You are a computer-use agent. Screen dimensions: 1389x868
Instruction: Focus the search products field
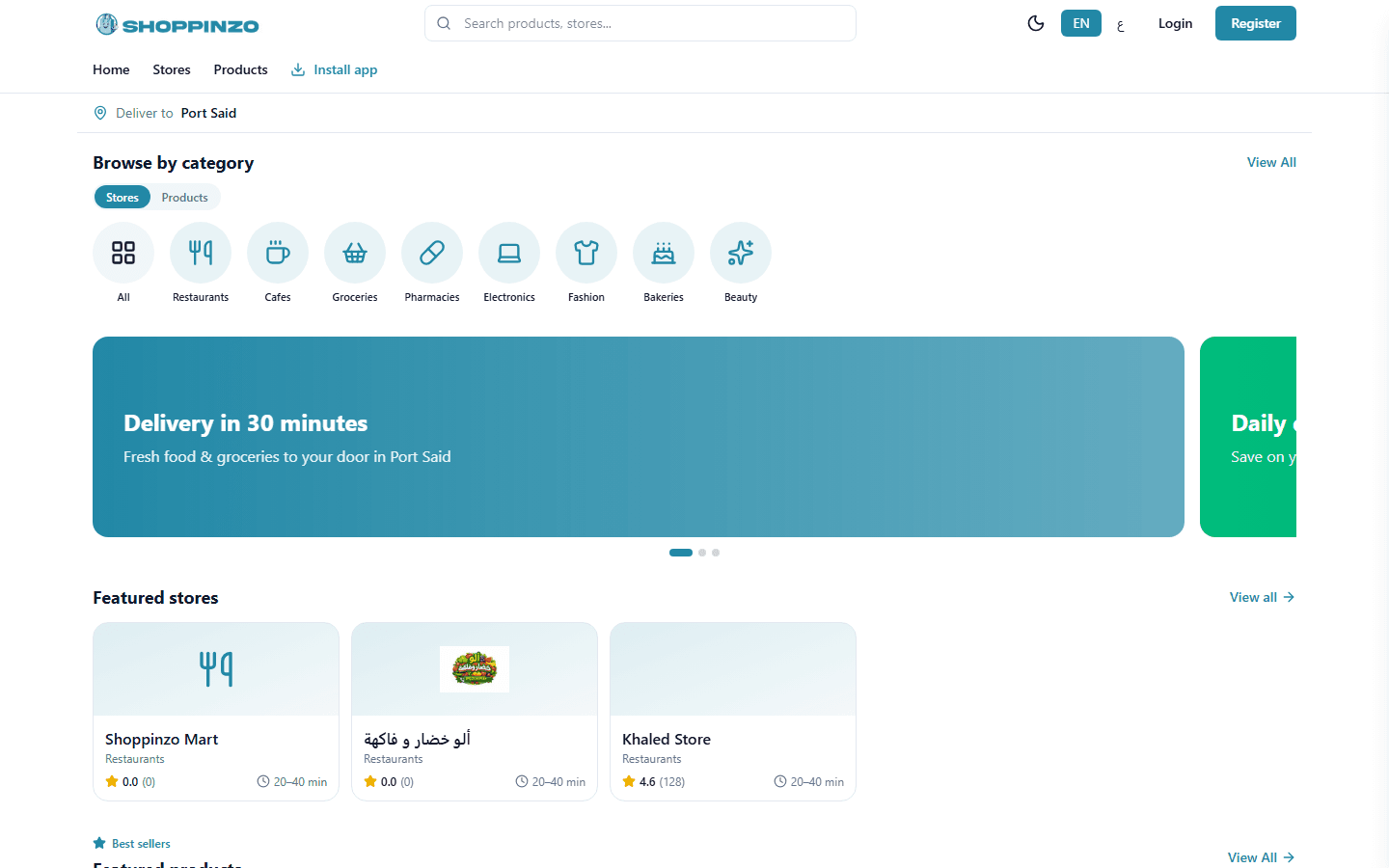[x=640, y=23]
